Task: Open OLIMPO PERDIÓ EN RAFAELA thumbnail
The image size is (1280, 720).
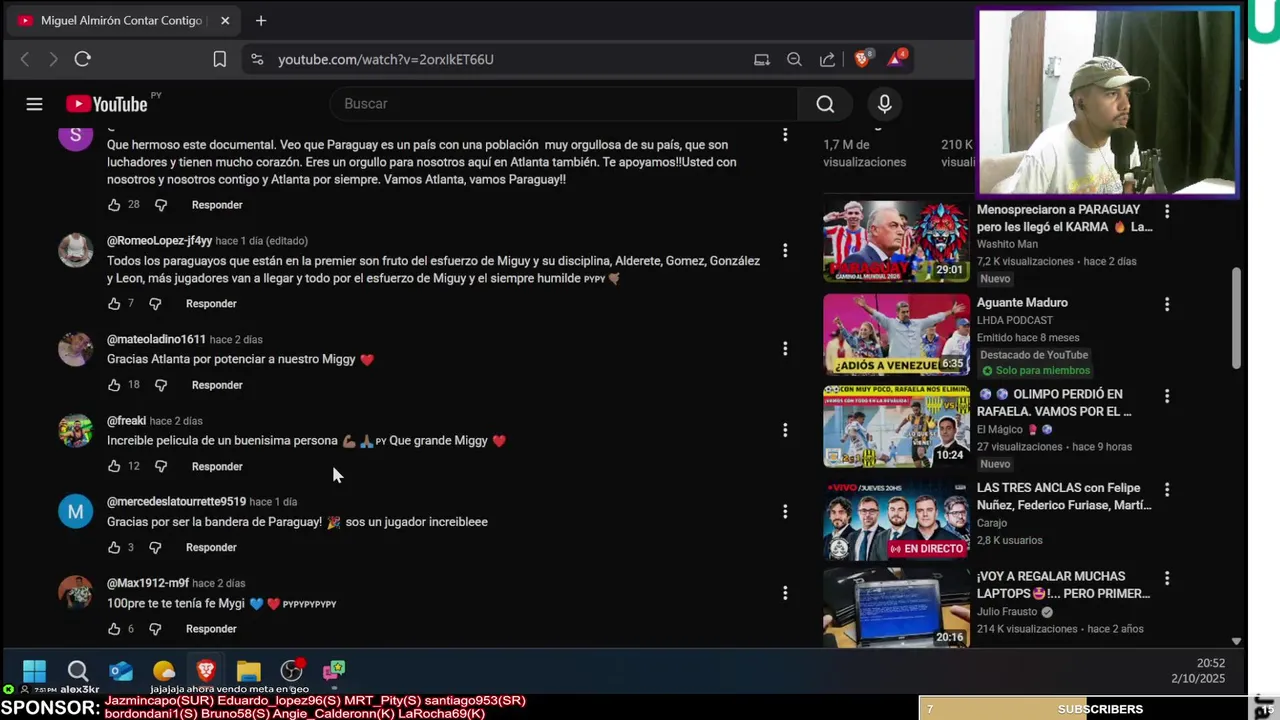Action: tap(896, 427)
